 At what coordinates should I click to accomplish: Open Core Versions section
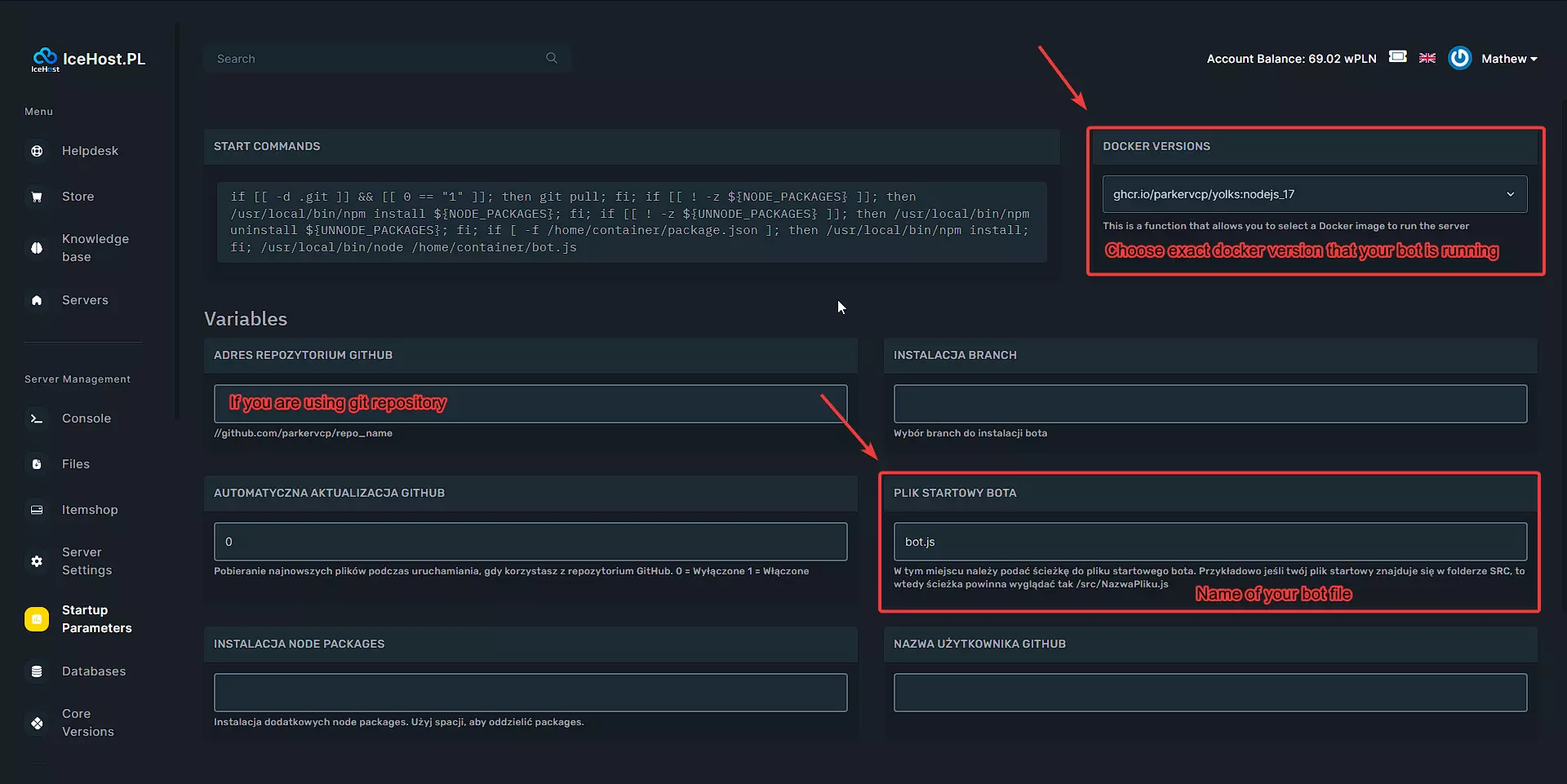88,723
